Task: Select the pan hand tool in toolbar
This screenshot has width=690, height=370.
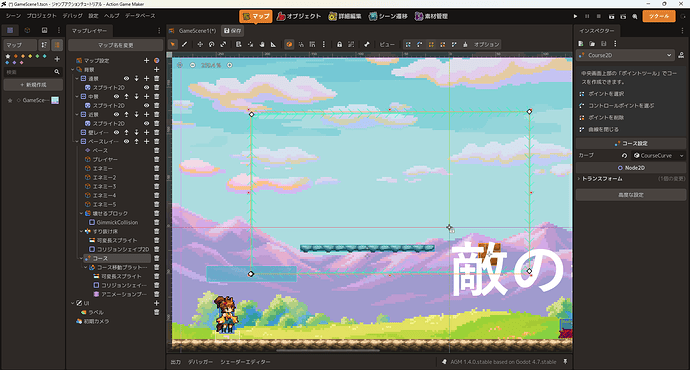Action: tap(262, 44)
